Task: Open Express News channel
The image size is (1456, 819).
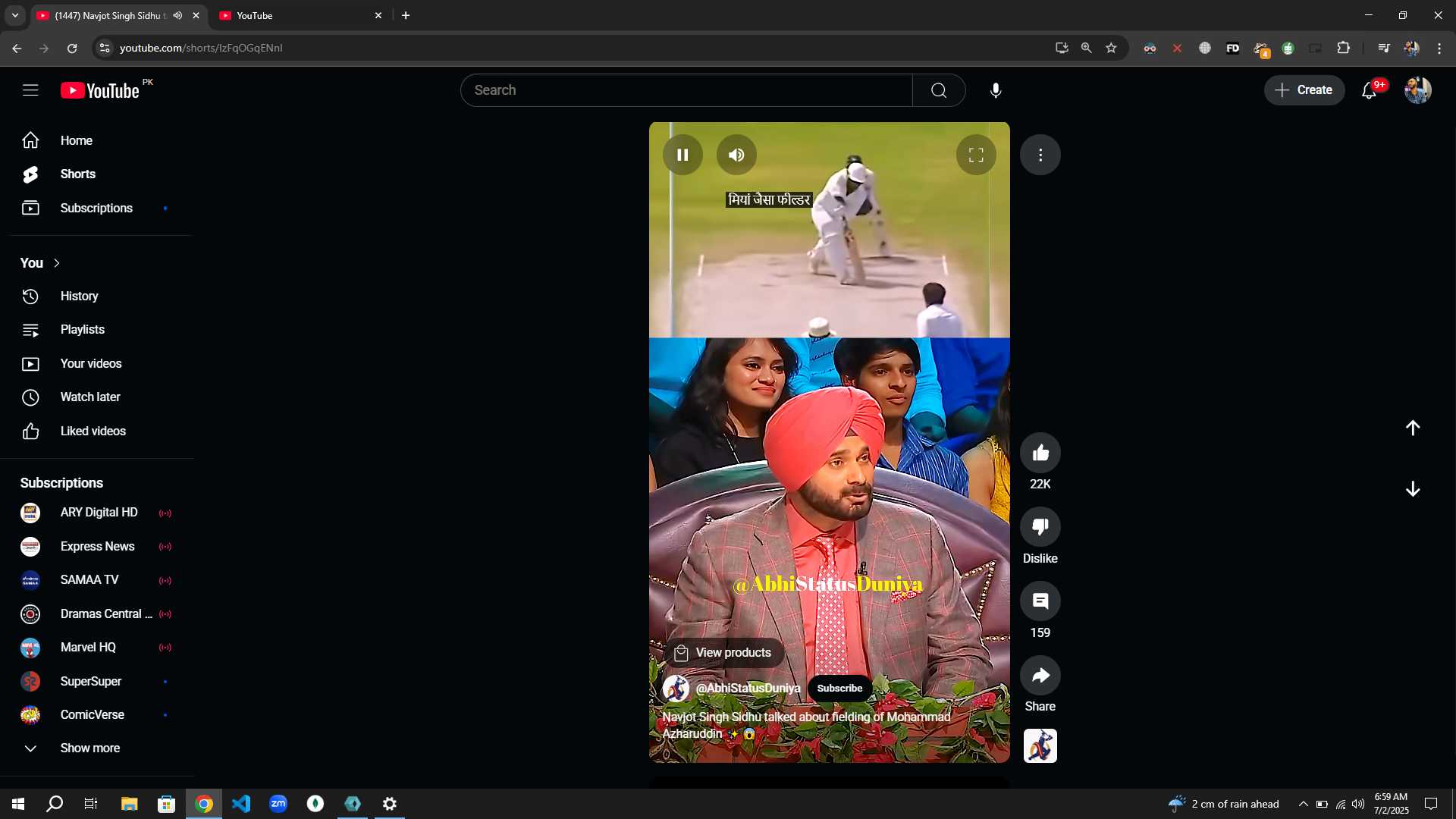Action: pyautogui.click(x=97, y=546)
